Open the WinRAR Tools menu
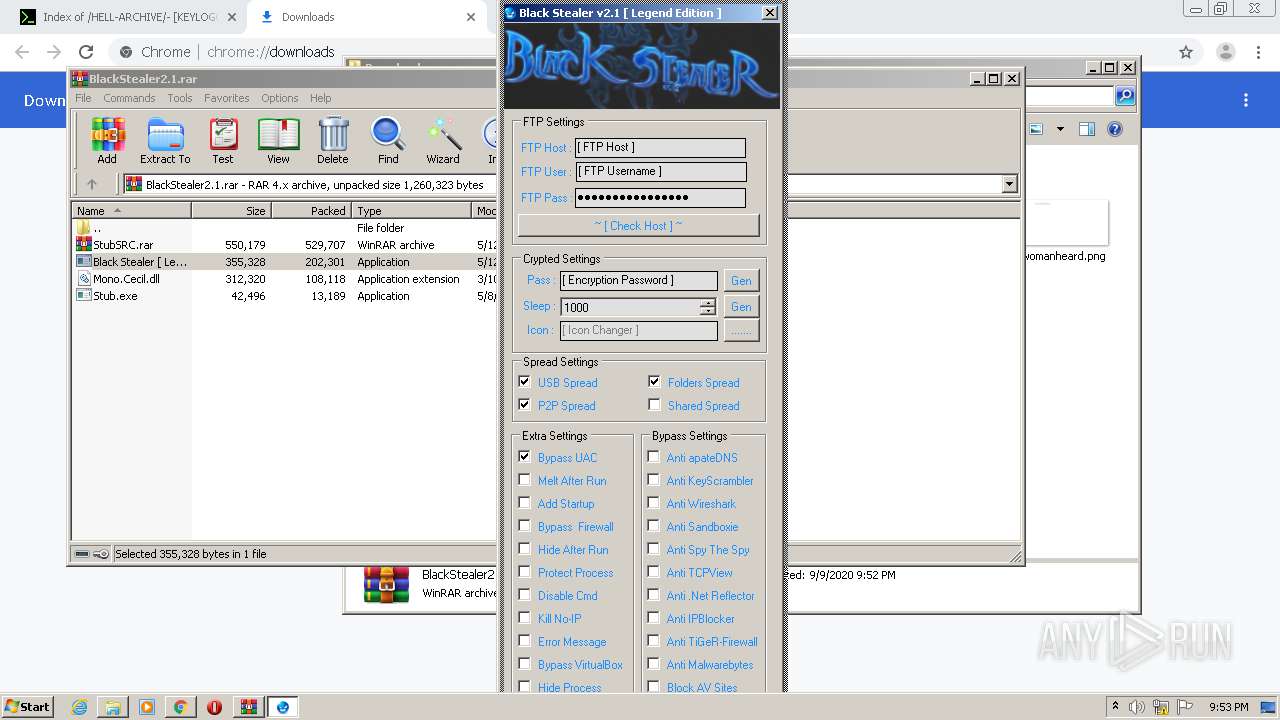Image resolution: width=1280 pixels, height=720 pixels. click(x=180, y=98)
